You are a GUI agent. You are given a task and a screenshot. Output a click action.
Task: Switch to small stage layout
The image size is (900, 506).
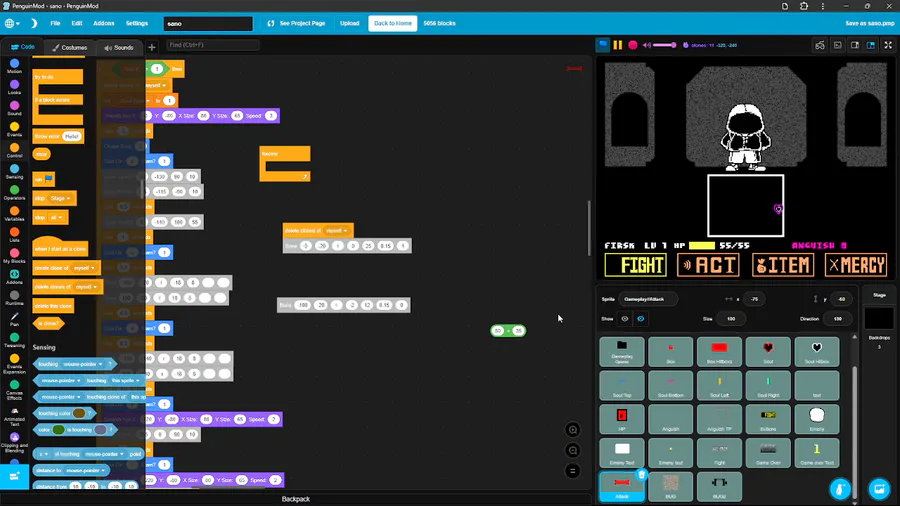point(855,45)
